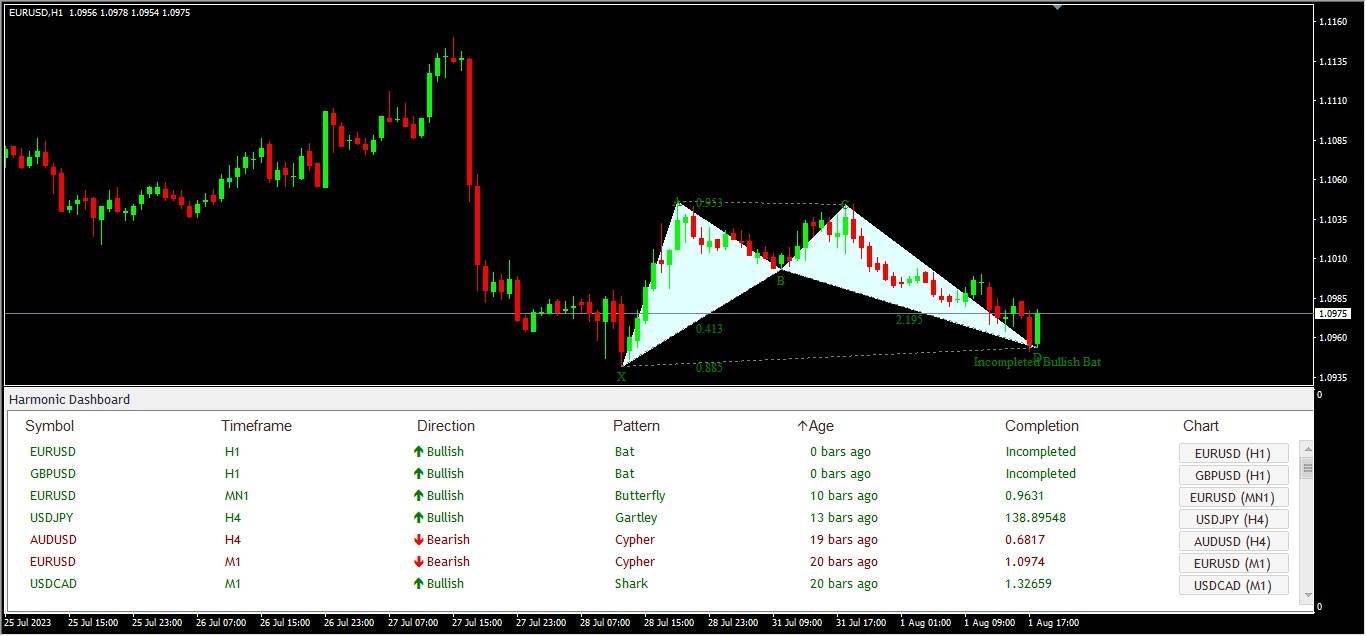Click the 0.6817 completion value

coord(1025,540)
